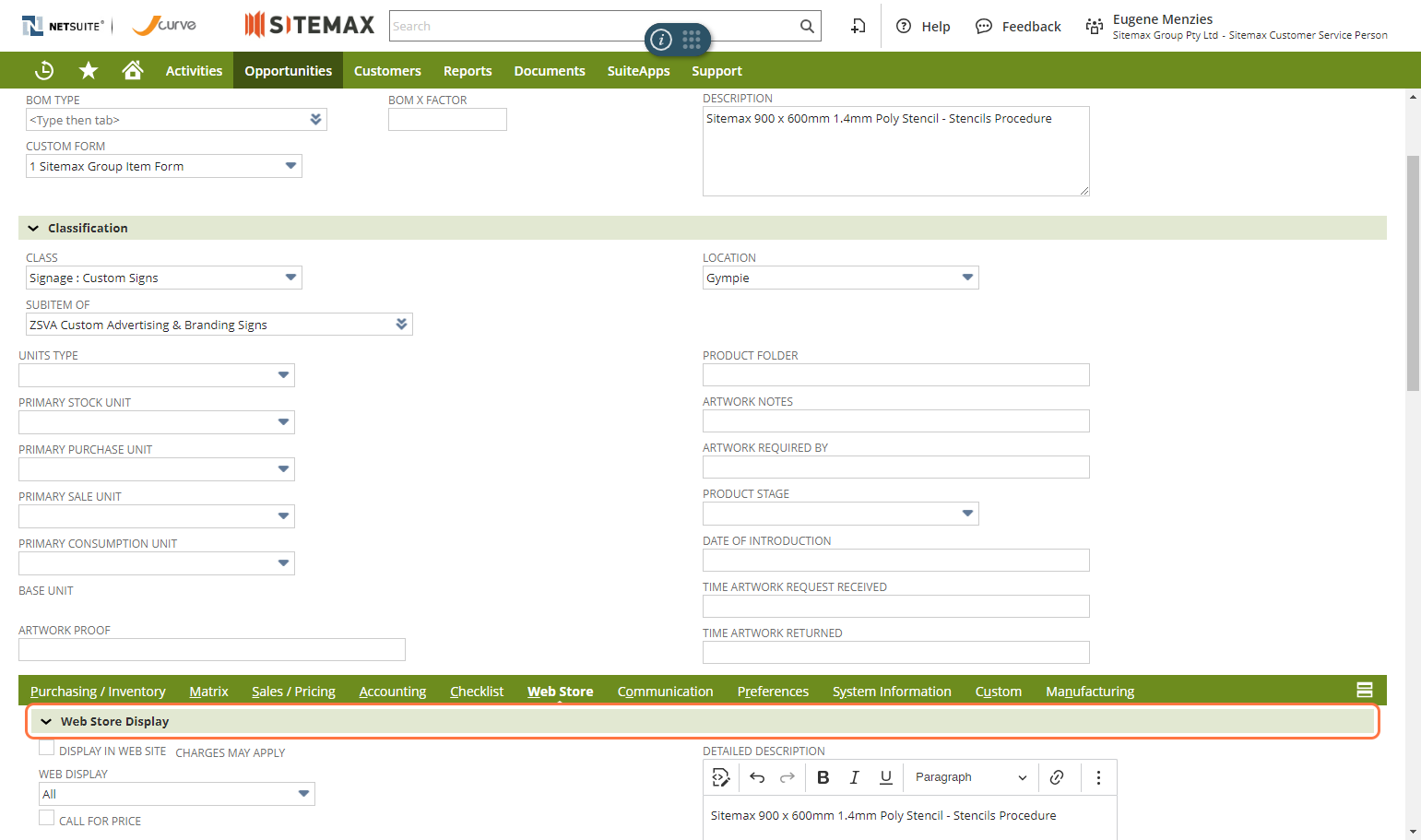The width and height of the screenshot is (1421, 840).
Task: Open the Reports menu
Action: 468,71
